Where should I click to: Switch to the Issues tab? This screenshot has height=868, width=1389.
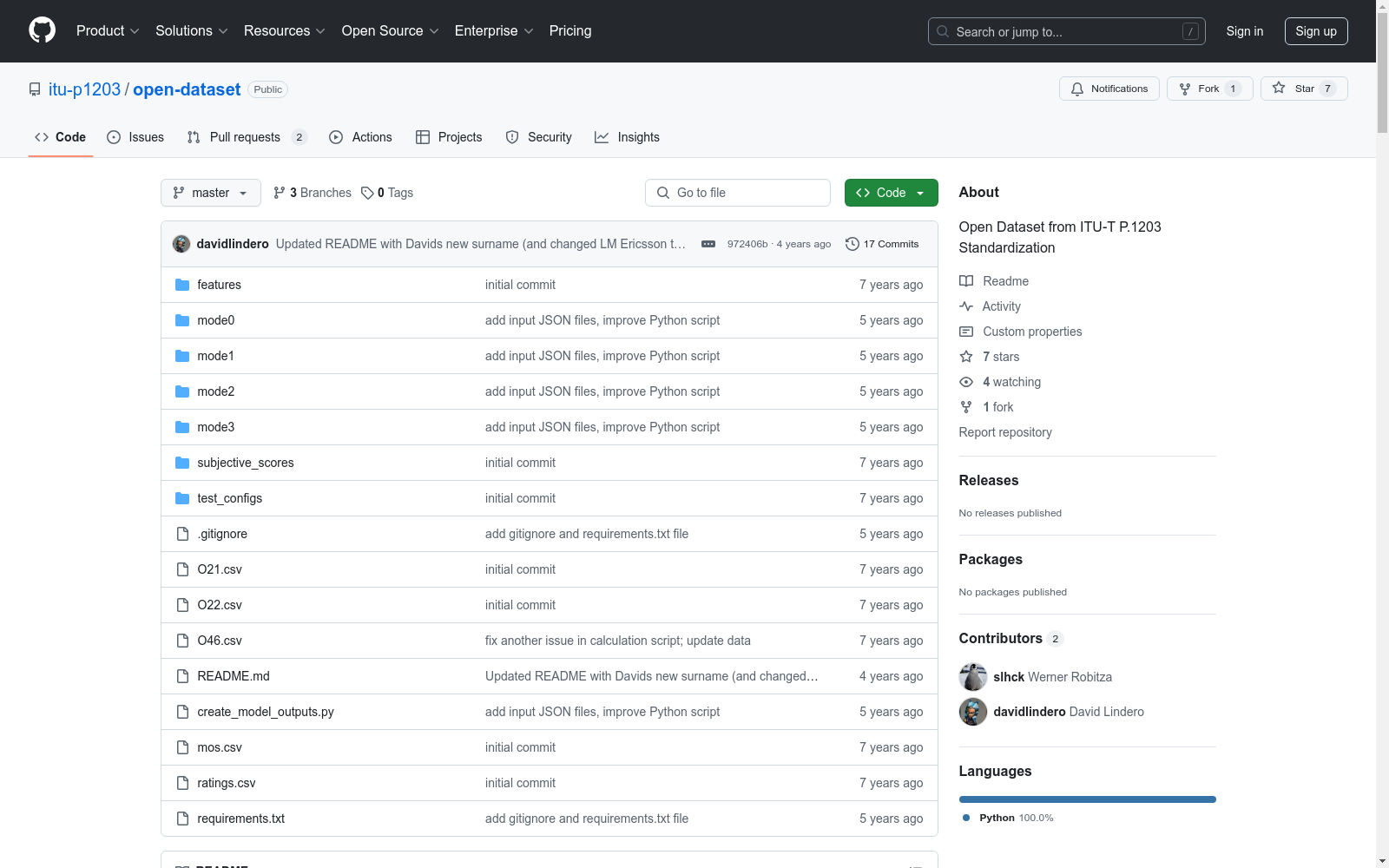point(135,137)
